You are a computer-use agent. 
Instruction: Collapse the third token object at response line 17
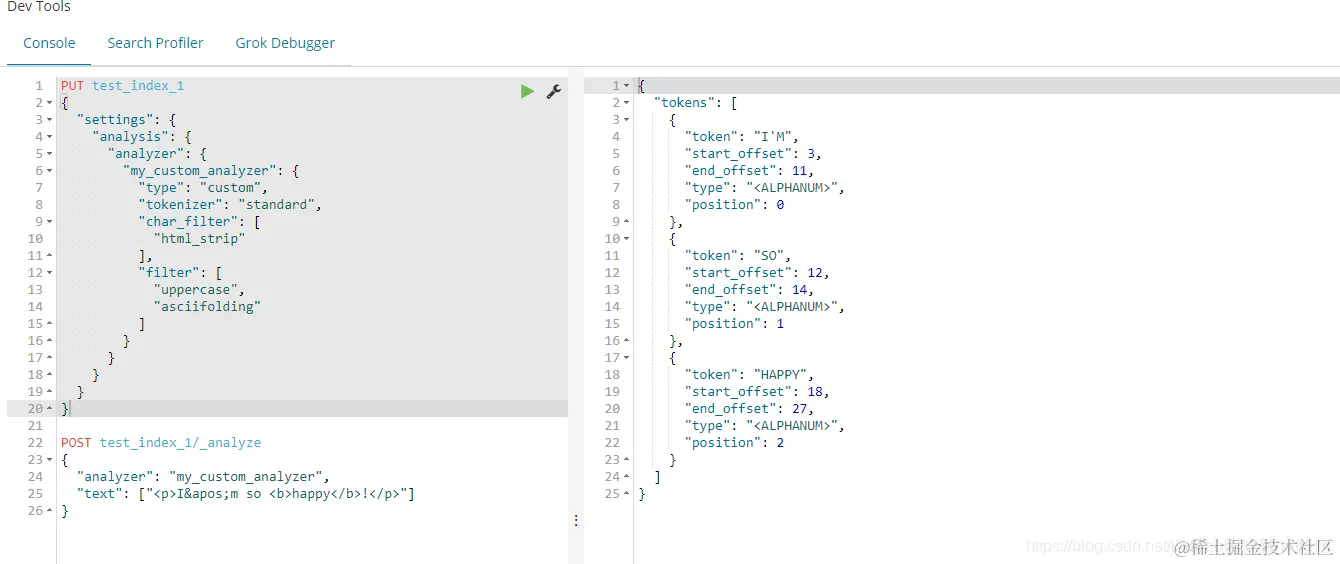[626, 358]
